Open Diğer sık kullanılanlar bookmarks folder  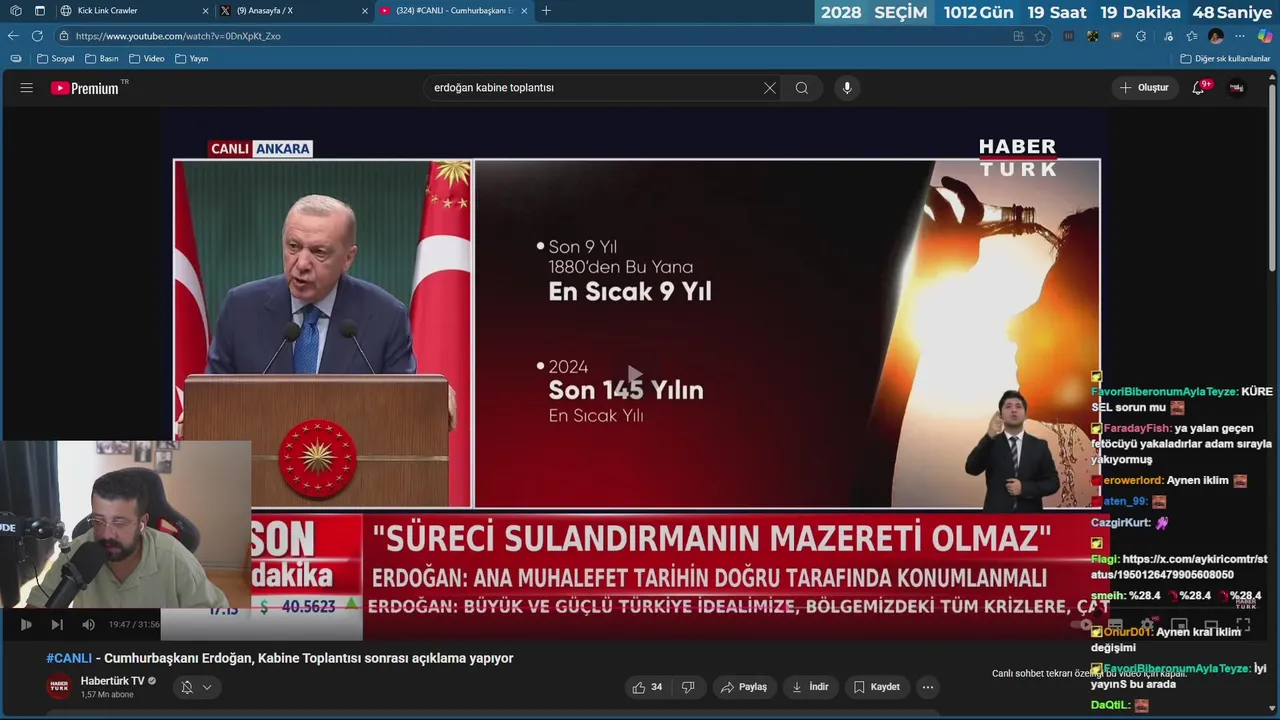tap(1225, 59)
